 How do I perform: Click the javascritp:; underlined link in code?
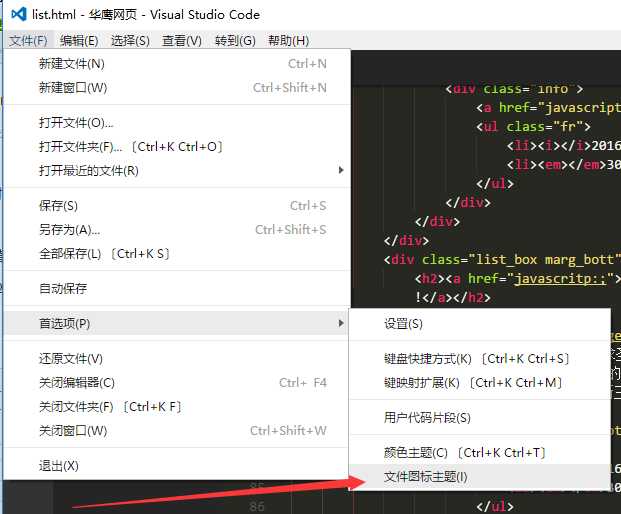560,279
